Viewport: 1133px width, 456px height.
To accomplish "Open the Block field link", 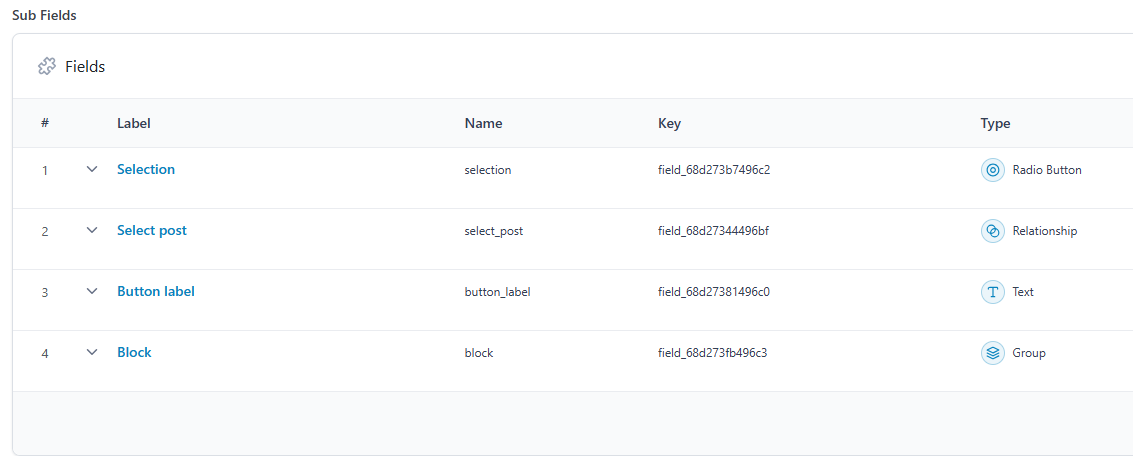I will (134, 353).
